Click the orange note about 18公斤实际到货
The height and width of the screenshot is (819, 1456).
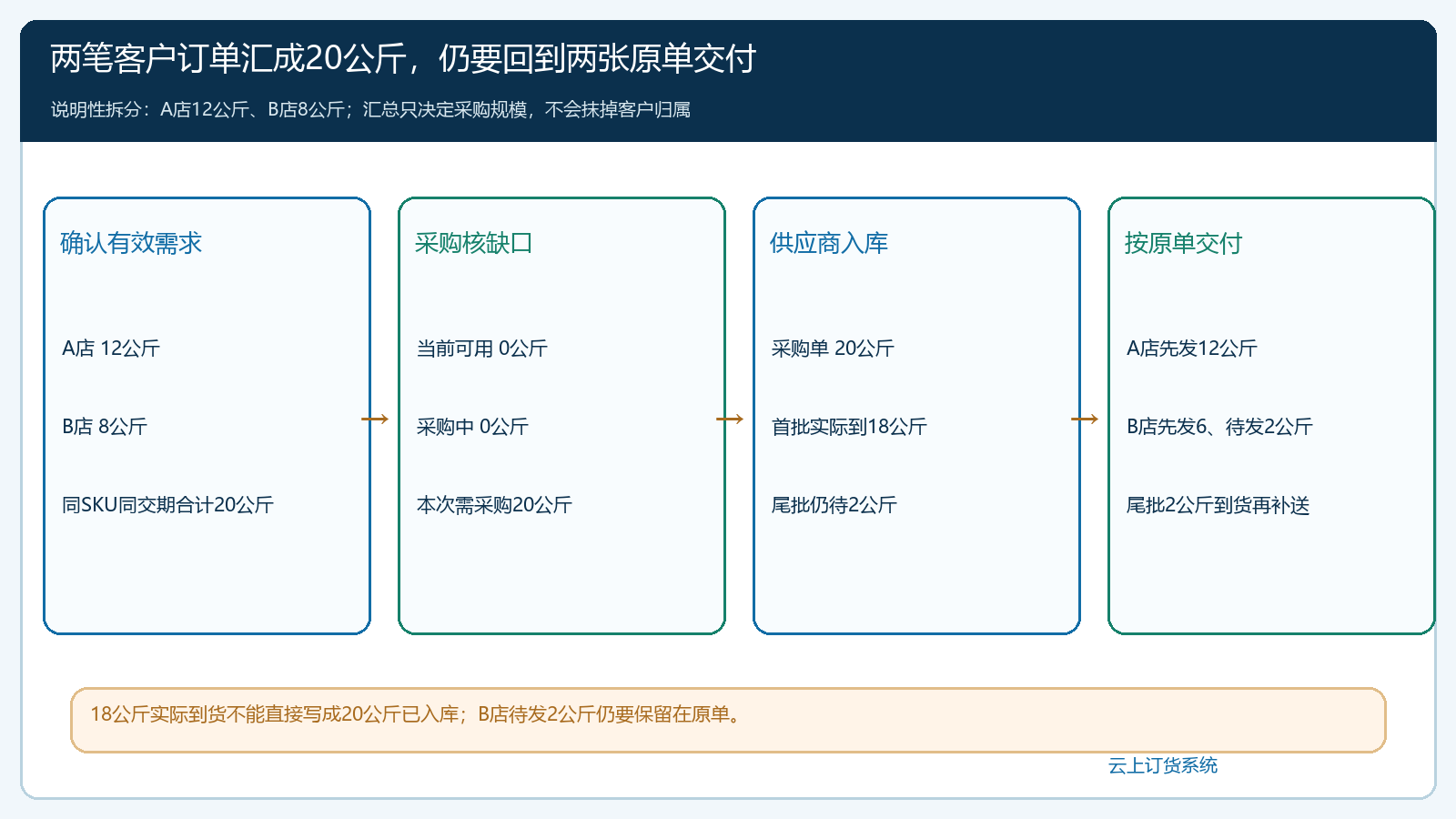pos(728,720)
